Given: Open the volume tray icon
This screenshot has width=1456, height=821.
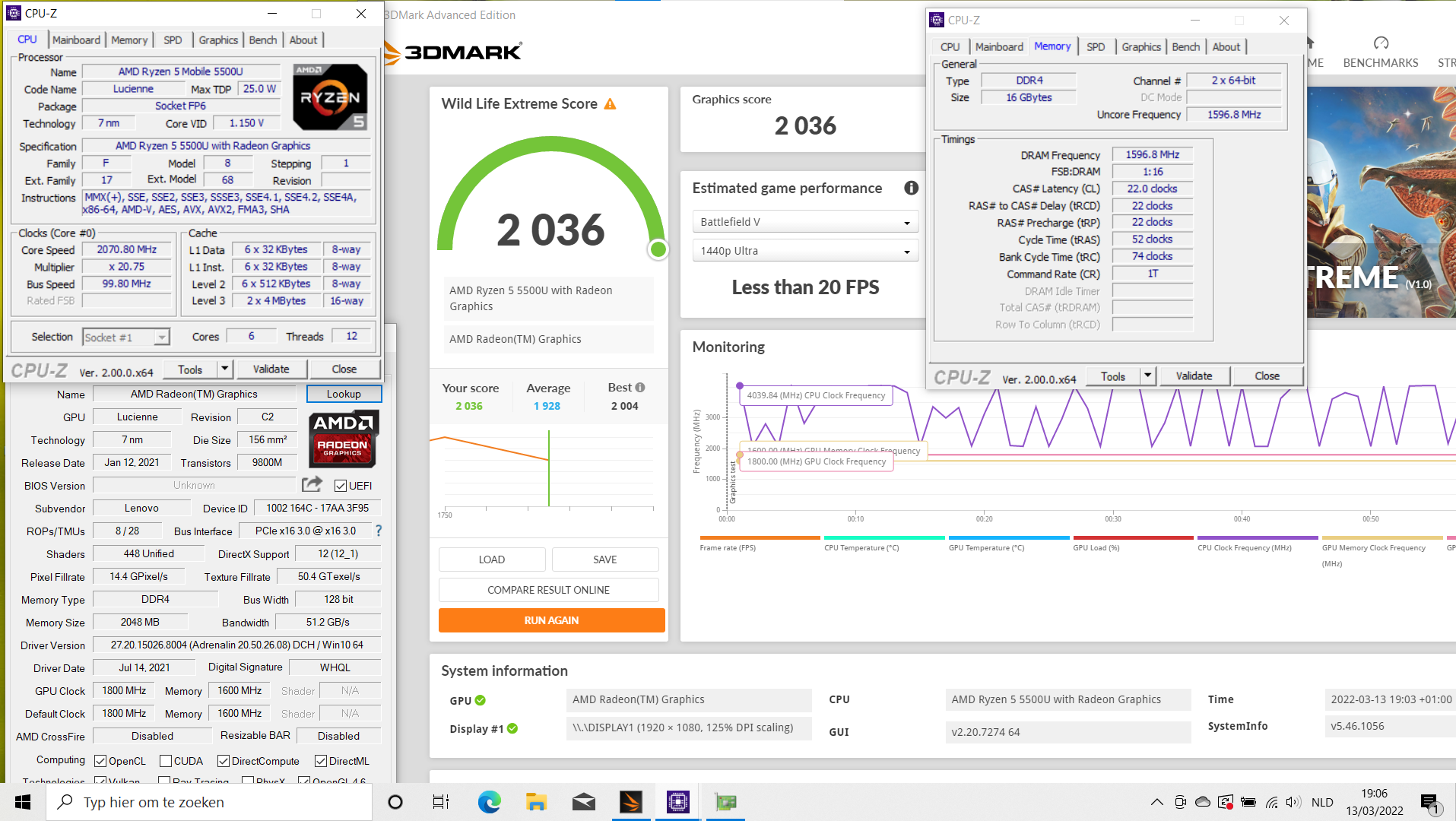Looking at the screenshot, I should pyautogui.click(x=1293, y=802).
